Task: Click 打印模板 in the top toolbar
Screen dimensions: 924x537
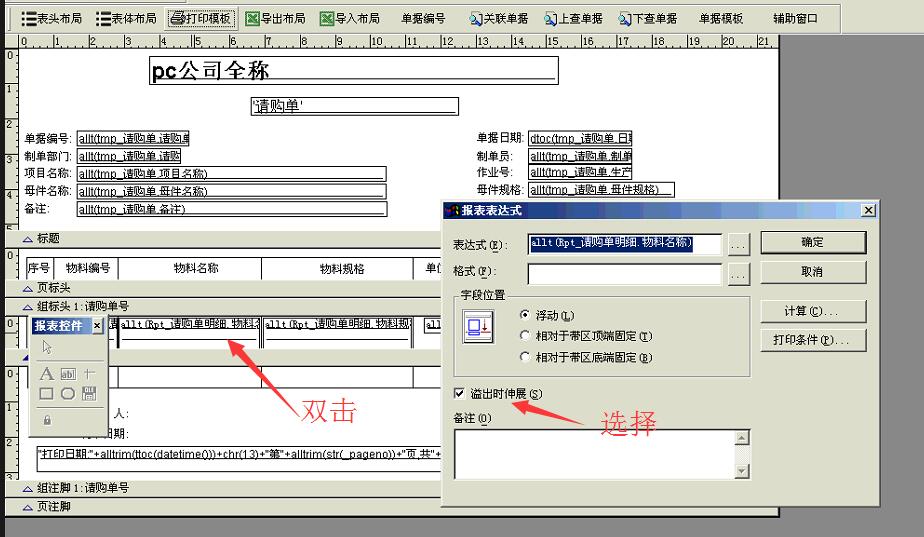Action: click(200, 18)
